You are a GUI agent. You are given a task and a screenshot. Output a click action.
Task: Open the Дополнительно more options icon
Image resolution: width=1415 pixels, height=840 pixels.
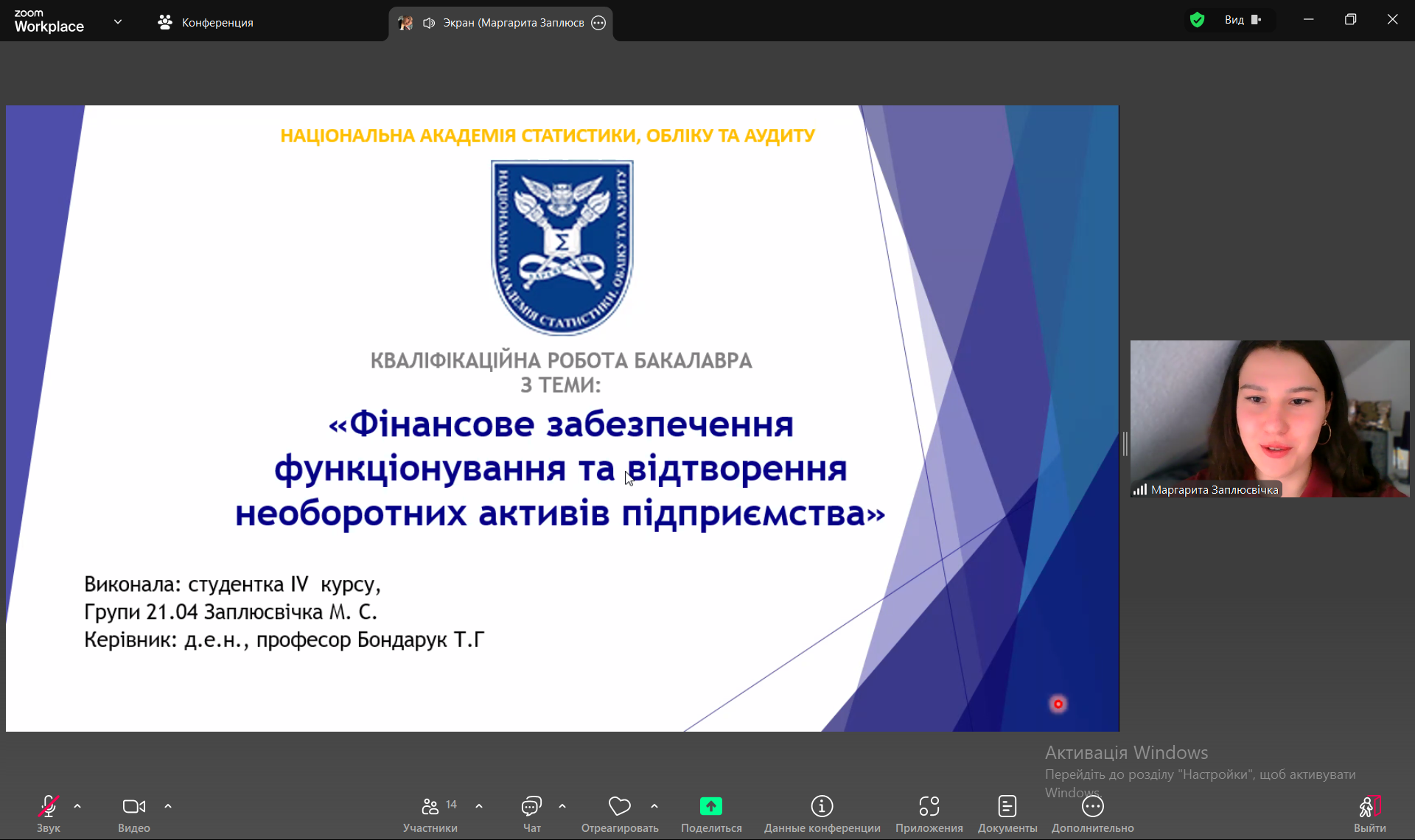[x=1092, y=806]
